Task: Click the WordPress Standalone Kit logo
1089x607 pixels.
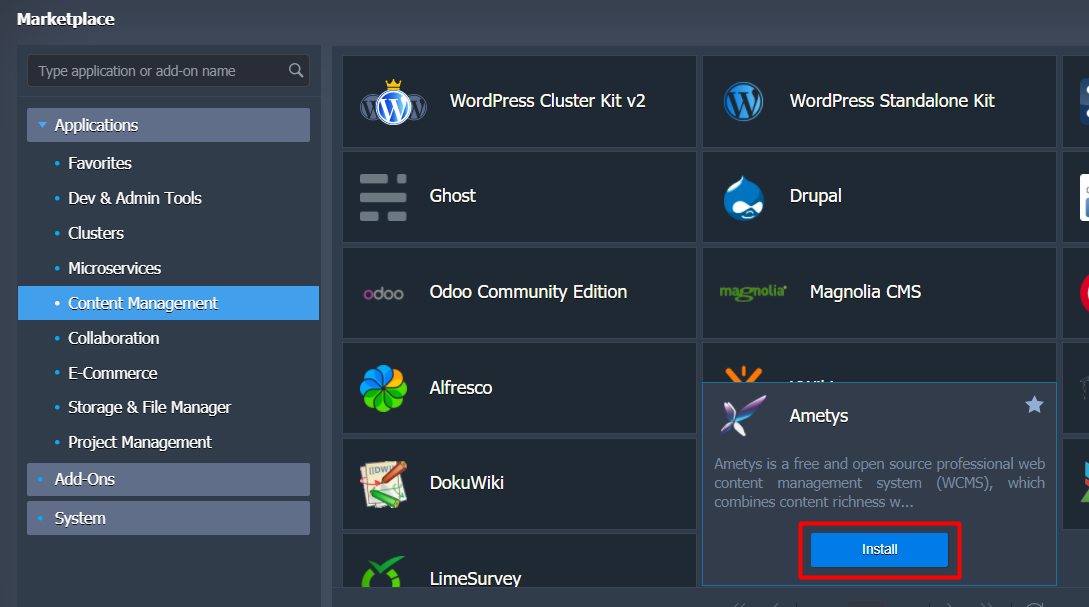Action: (x=743, y=101)
